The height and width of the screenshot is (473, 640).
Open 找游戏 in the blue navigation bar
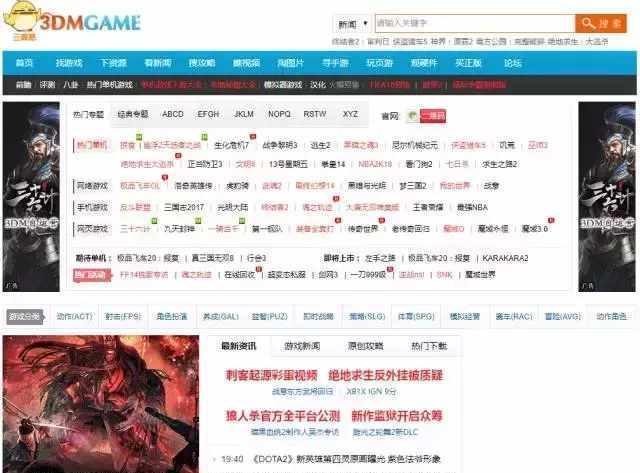pyautogui.click(x=69, y=63)
